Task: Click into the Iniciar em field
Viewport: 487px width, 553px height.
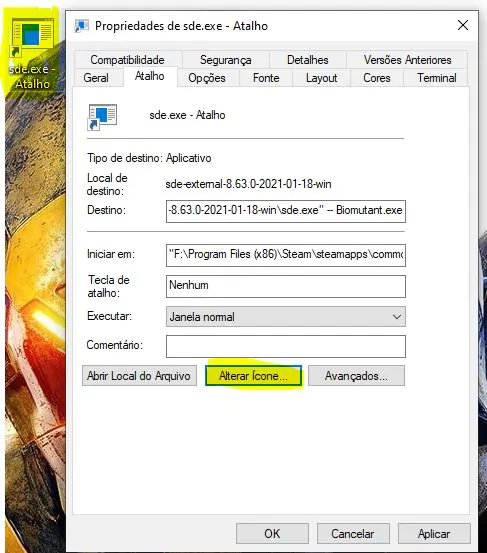Action: pyautogui.click(x=286, y=255)
